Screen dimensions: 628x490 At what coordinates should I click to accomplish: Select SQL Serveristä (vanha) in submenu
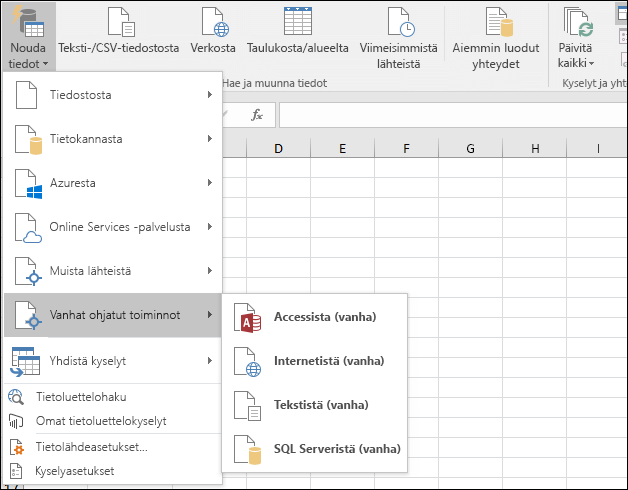point(315,450)
